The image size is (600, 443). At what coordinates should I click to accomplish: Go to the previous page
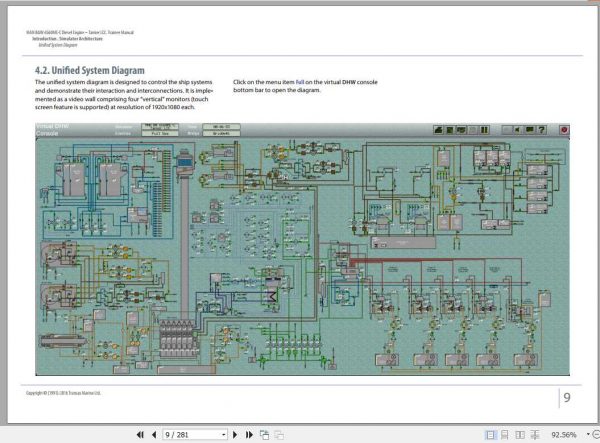pyautogui.click(x=154, y=435)
